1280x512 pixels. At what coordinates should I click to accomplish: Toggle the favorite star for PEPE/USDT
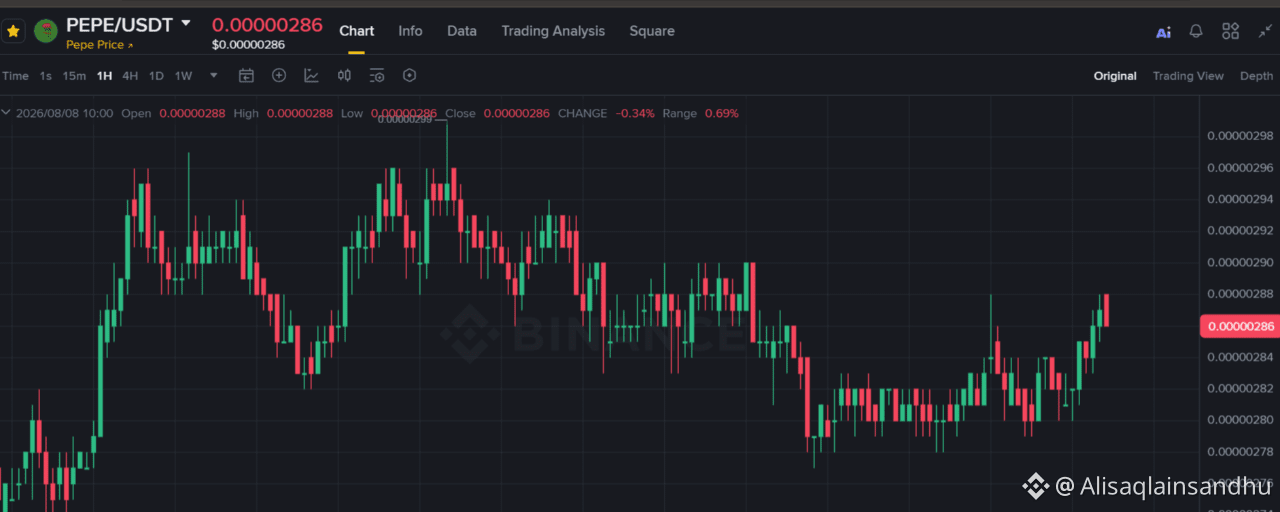tap(13, 31)
